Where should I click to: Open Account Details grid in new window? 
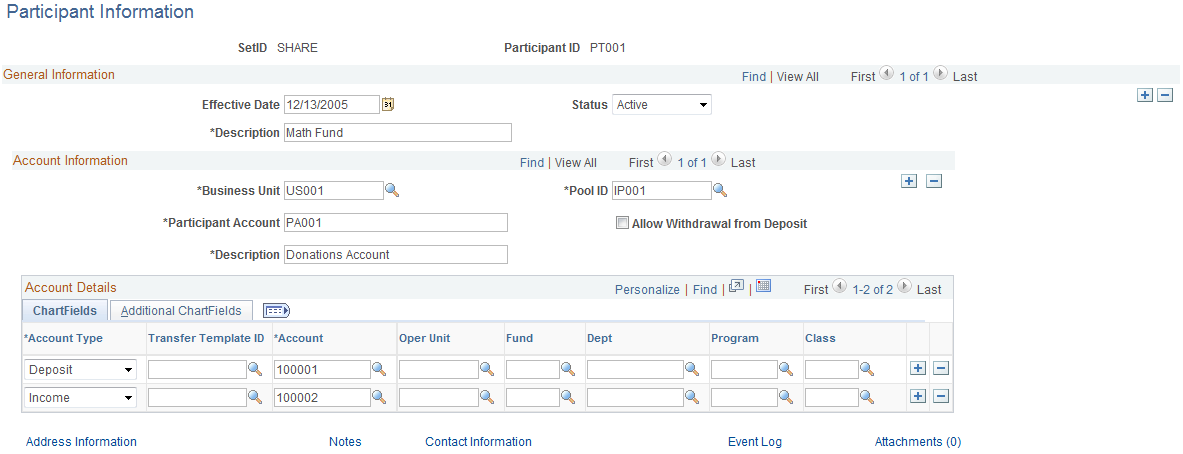pyautogui.click(x=736, y=287)
